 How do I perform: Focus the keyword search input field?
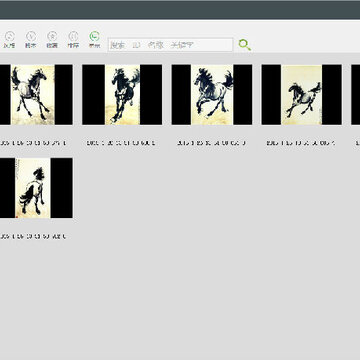coord(170,45)
